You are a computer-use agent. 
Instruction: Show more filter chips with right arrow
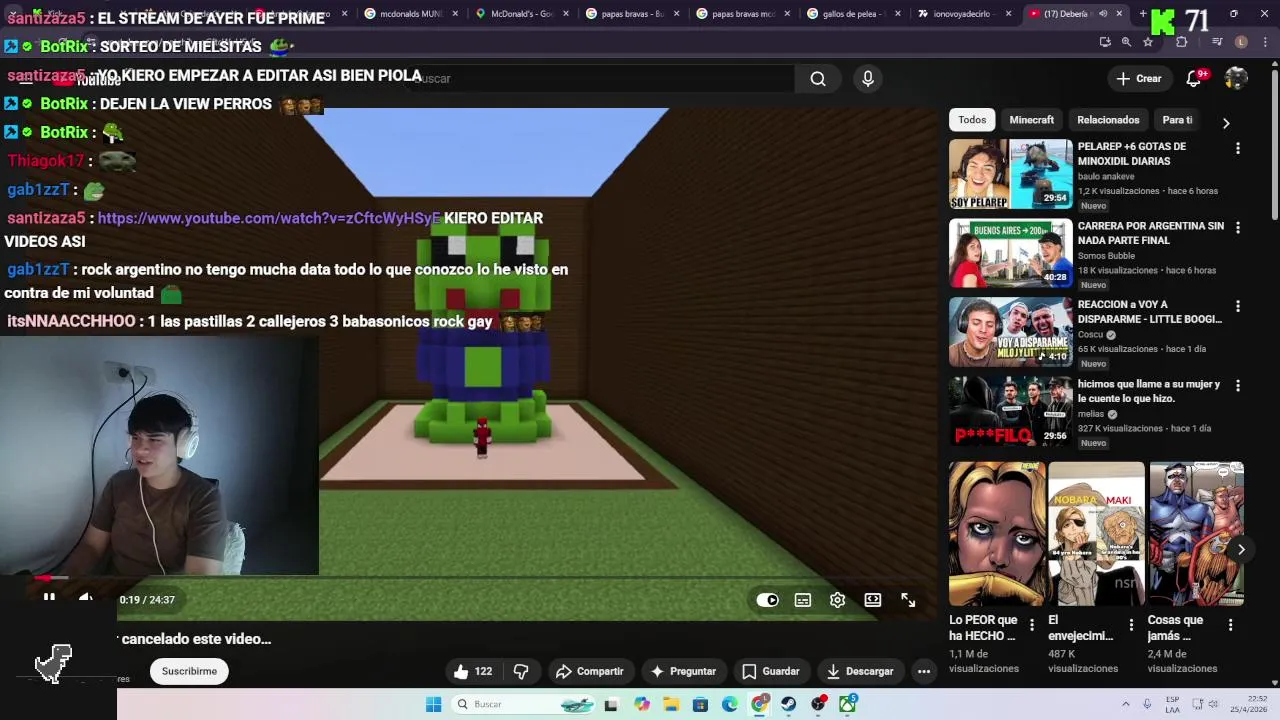(x=1226, y=123)
